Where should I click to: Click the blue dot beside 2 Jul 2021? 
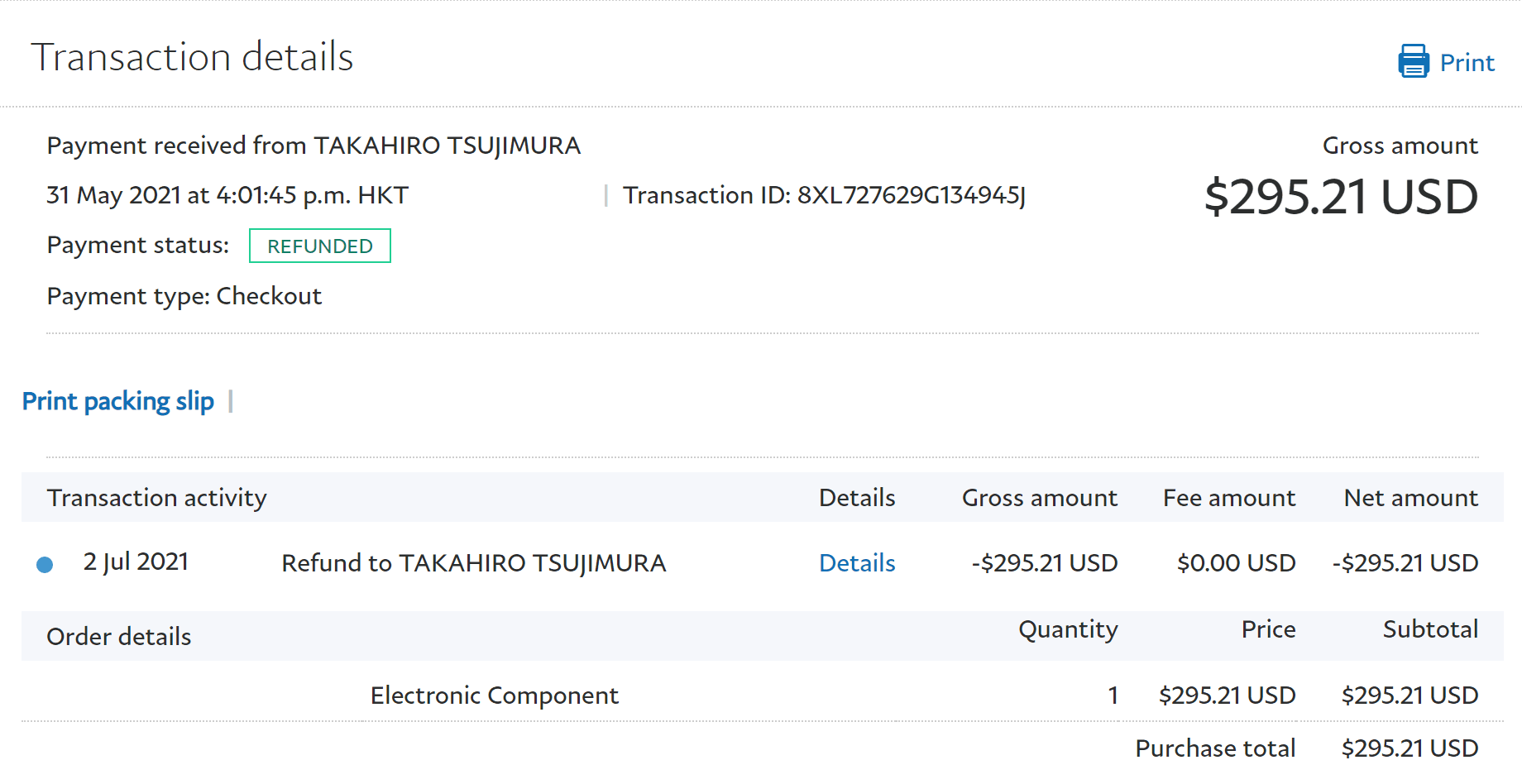pos(45,565)
